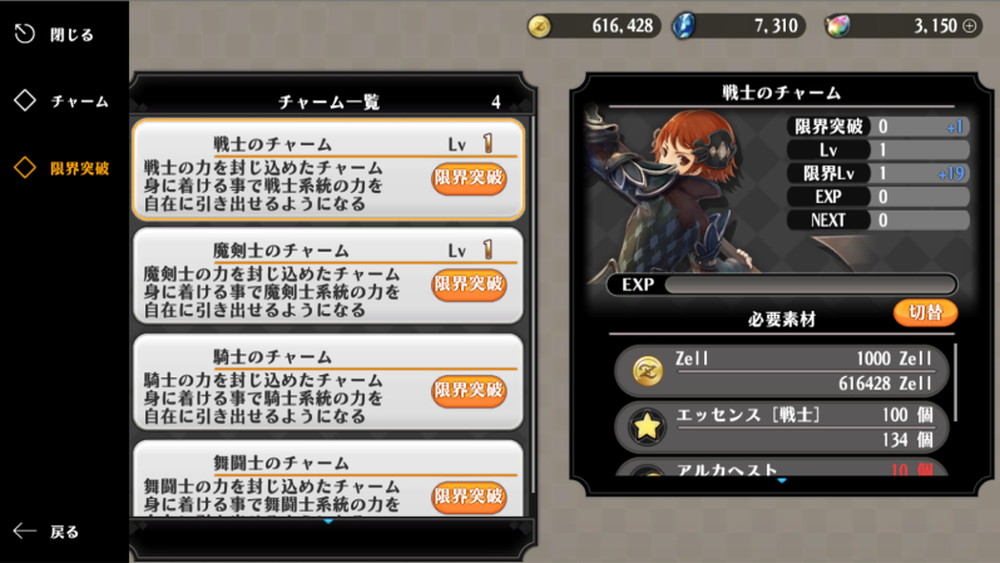Screen dimensions: 1000x563
Task: Select the 限界突破 orange diamond icon
Action: pos(25,168)
